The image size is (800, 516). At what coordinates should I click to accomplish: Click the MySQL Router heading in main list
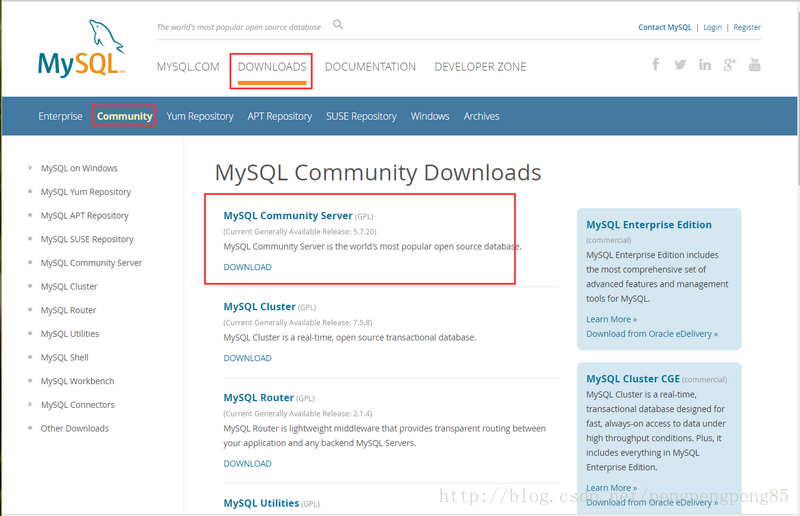pyautogui.click(x=259, y=398)
